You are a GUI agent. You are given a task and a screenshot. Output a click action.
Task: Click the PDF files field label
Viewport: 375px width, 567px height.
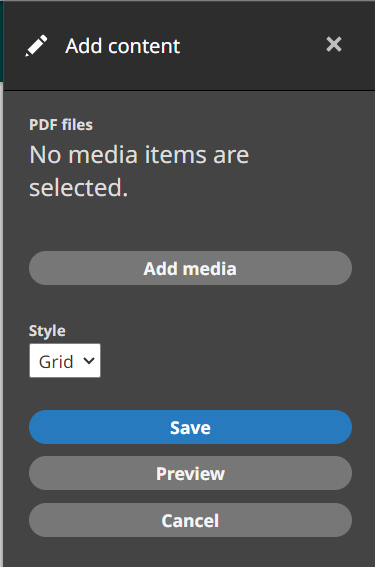(61, 125)
